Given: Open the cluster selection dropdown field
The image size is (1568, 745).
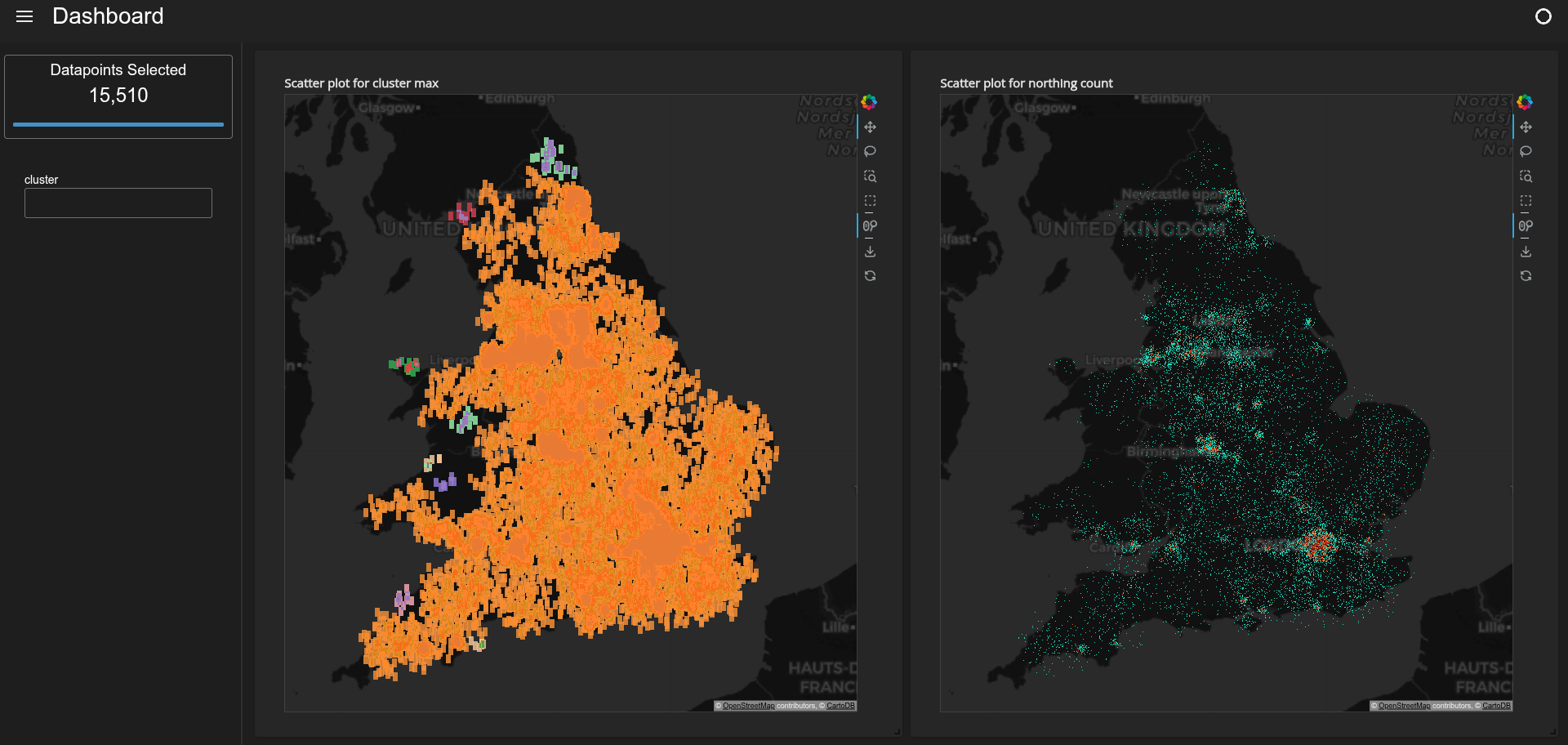Looking at the screenshot, I should click(x=118, y=203).
